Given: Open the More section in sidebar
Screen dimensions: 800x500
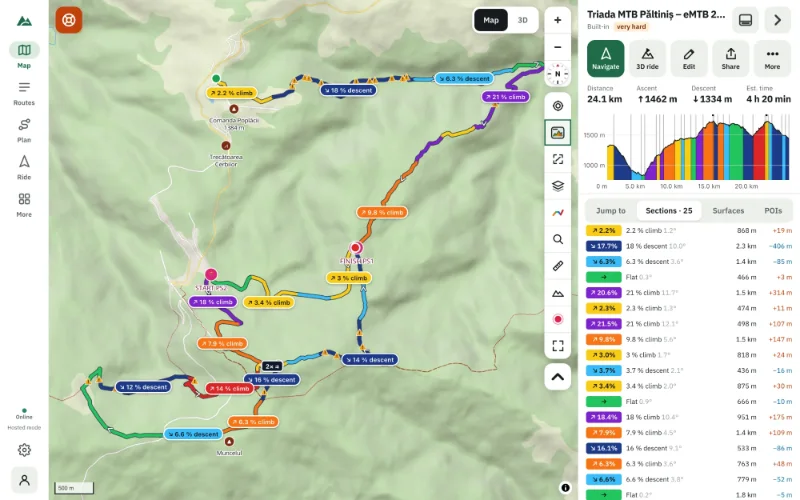Looking at the screenshot, I should coord(24,205).
